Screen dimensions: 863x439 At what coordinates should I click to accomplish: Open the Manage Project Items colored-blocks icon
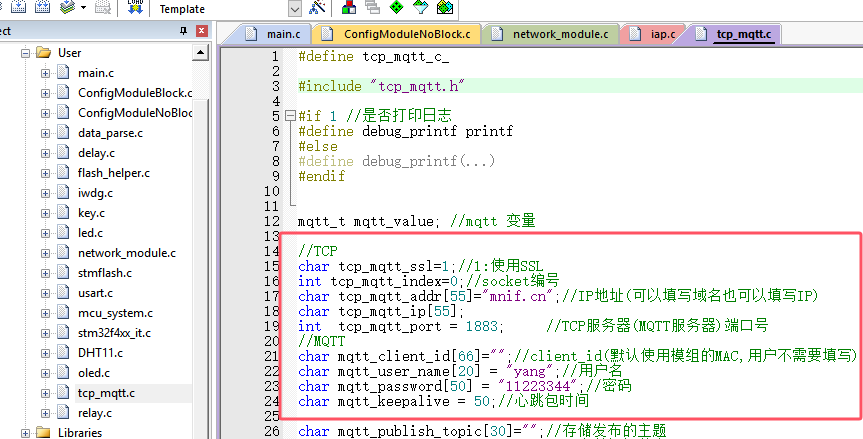coord(348,8)
